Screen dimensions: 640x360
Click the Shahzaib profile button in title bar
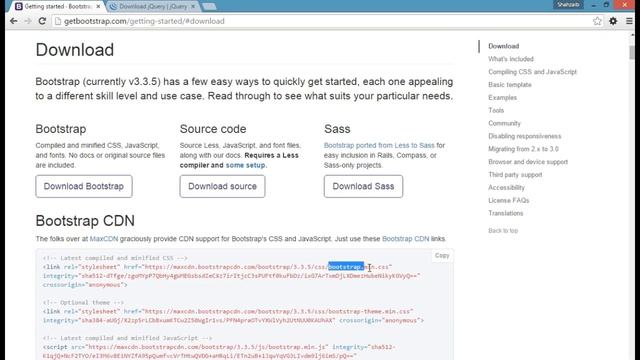pos(568,5)
